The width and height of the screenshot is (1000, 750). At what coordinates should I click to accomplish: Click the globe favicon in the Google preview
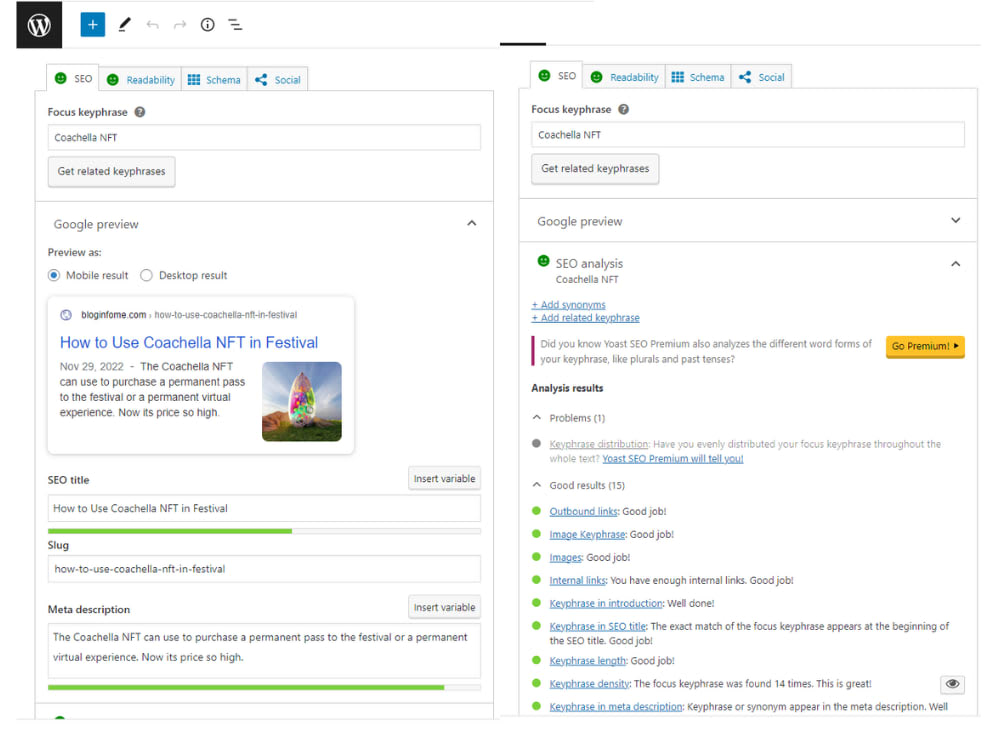pos(66,315)
